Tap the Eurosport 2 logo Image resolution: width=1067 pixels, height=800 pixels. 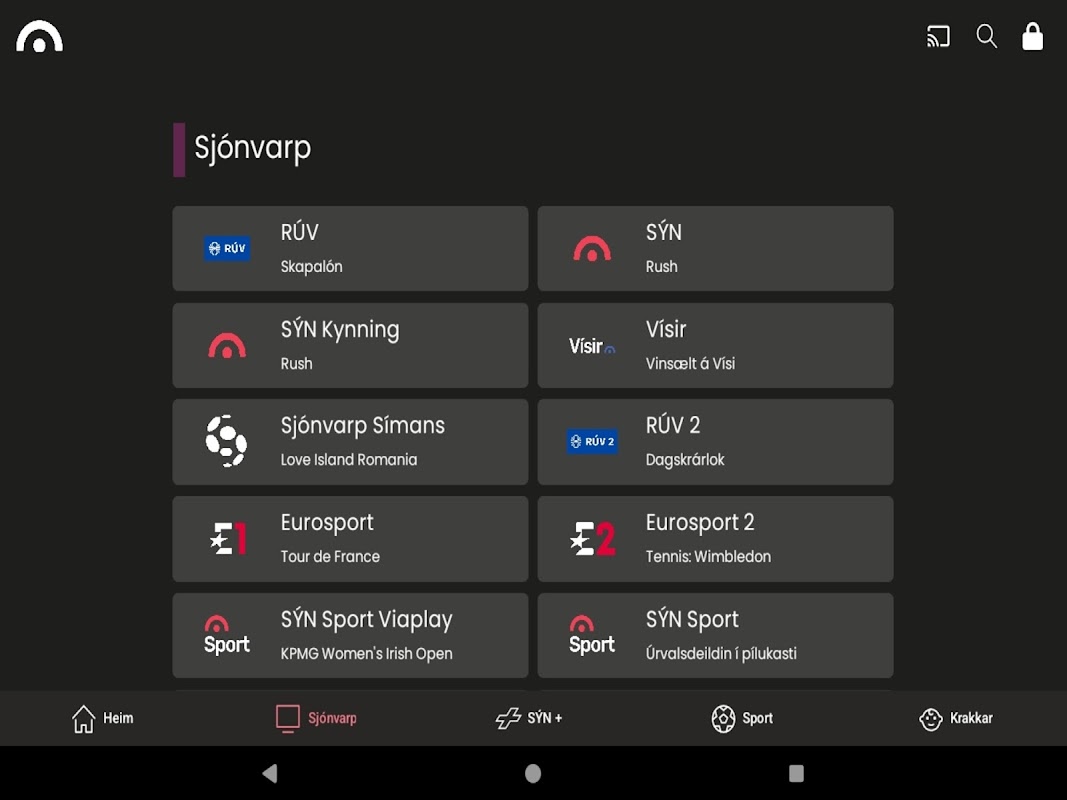[593, 539]
